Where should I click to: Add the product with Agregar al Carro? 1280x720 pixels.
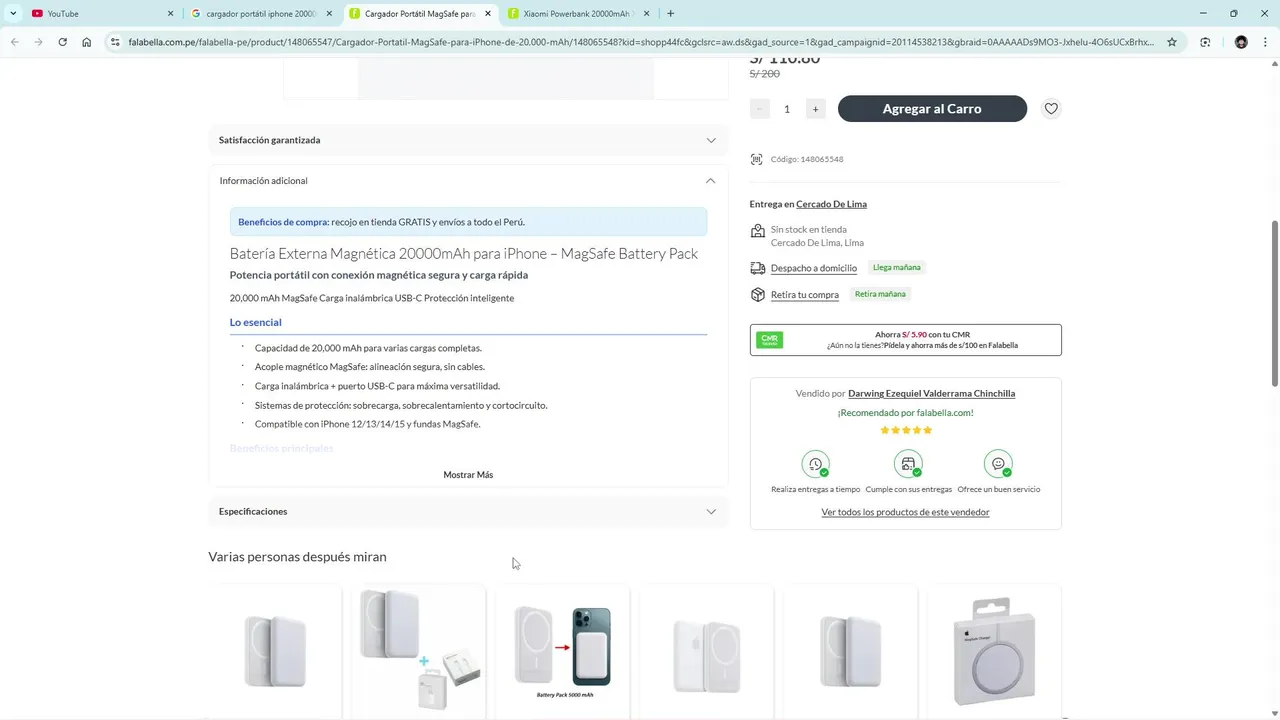[x=932, y=109]
